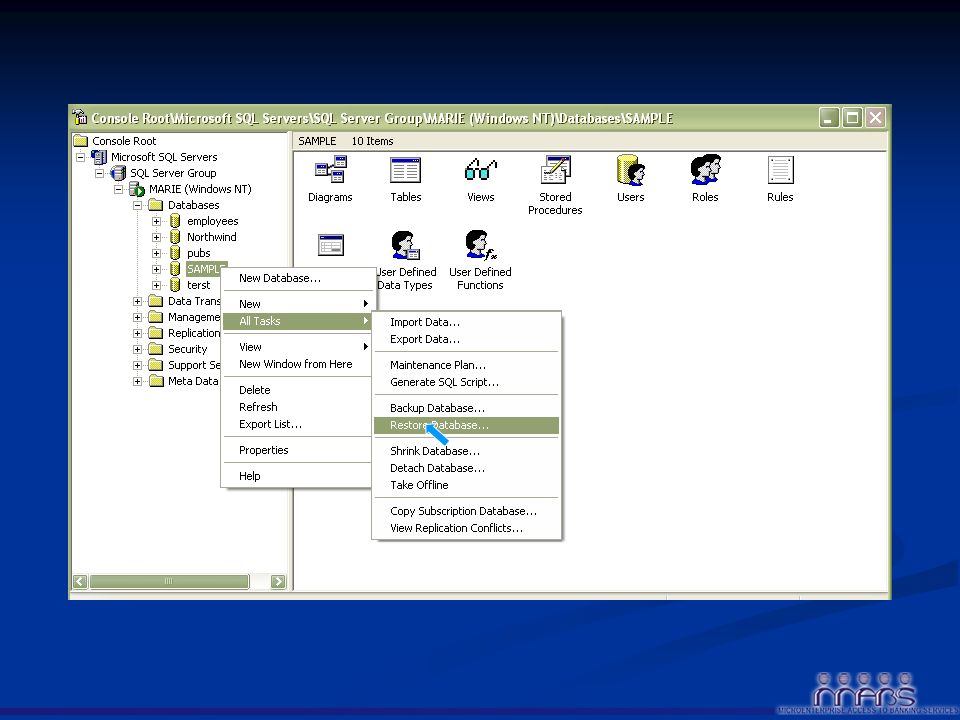Select Import Data from submenu
The image size is (960, 720).
tap(467, 322)
